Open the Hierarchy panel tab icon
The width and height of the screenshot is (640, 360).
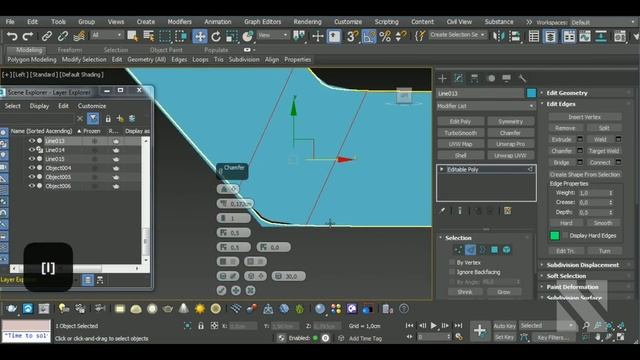point(475,78)
